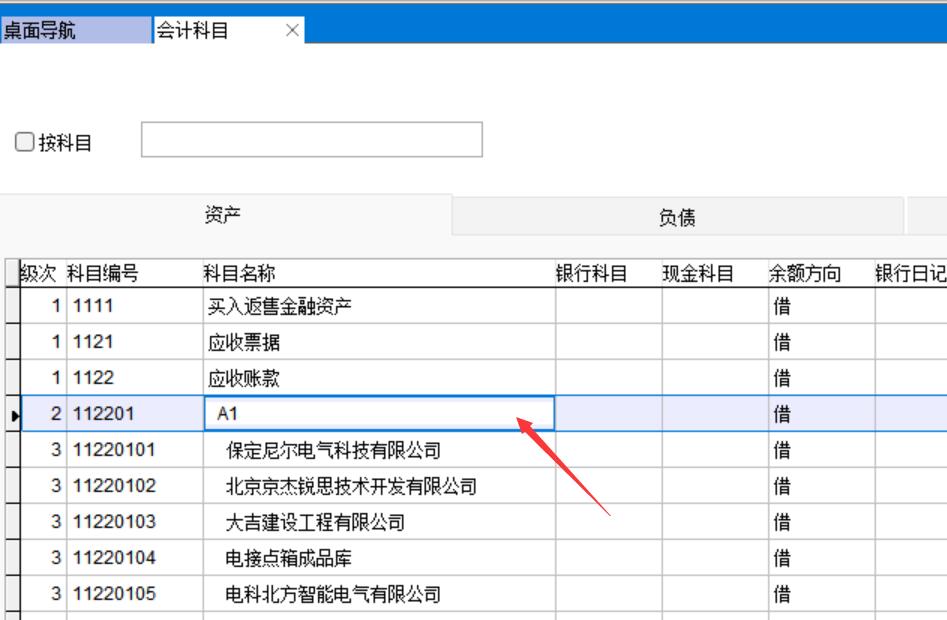
Task: Select 保定尼尔电气科技有限公司 sub-account
Action: point(333,451)
